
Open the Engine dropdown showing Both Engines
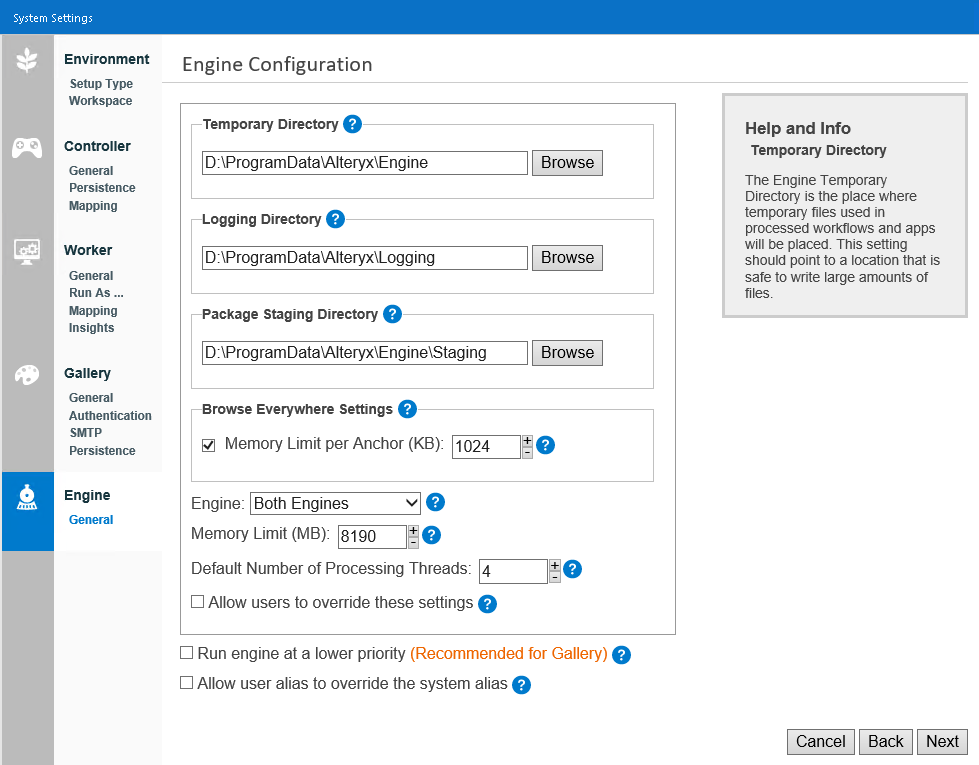[x=334, y=503]
